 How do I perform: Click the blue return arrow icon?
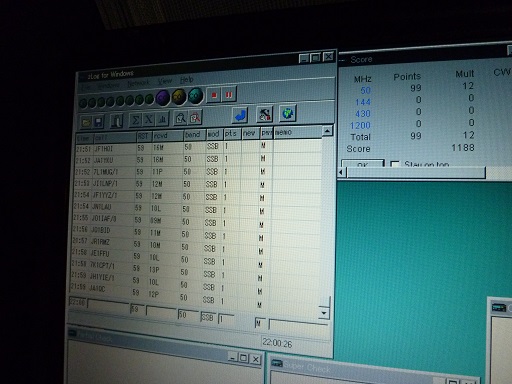[240, 115]
